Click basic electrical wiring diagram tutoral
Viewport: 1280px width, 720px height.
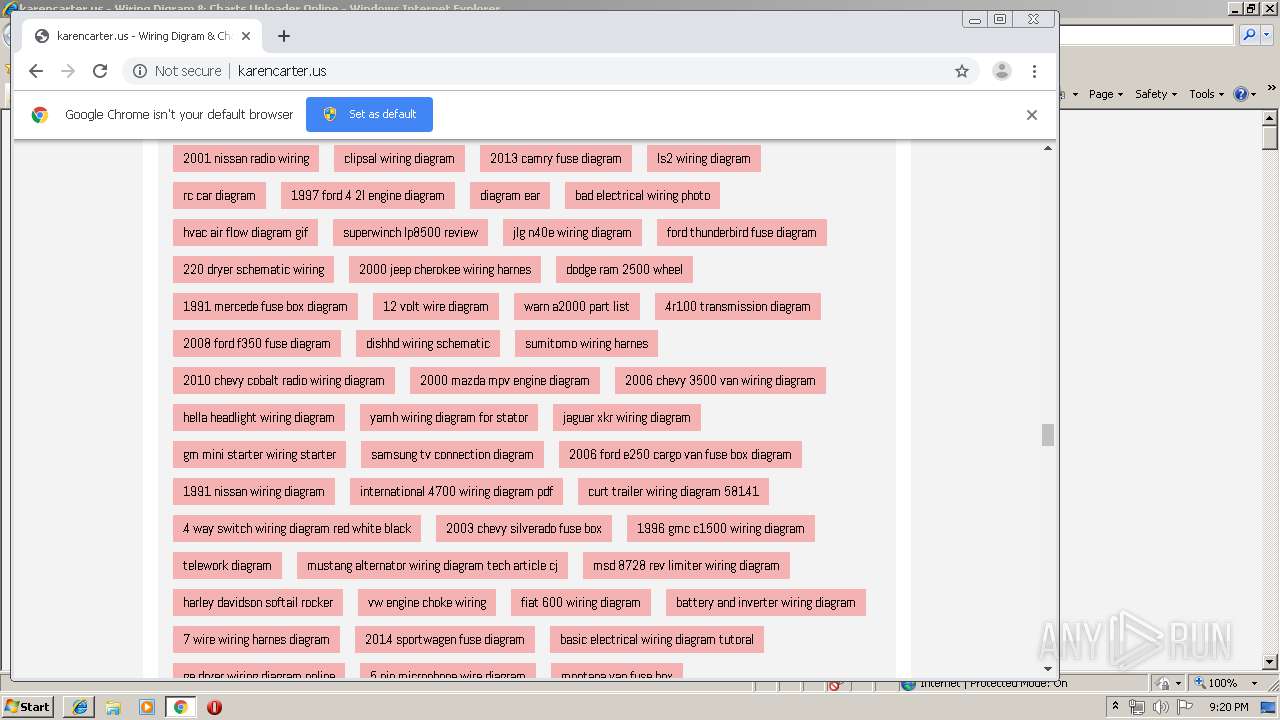pos(657,639)
